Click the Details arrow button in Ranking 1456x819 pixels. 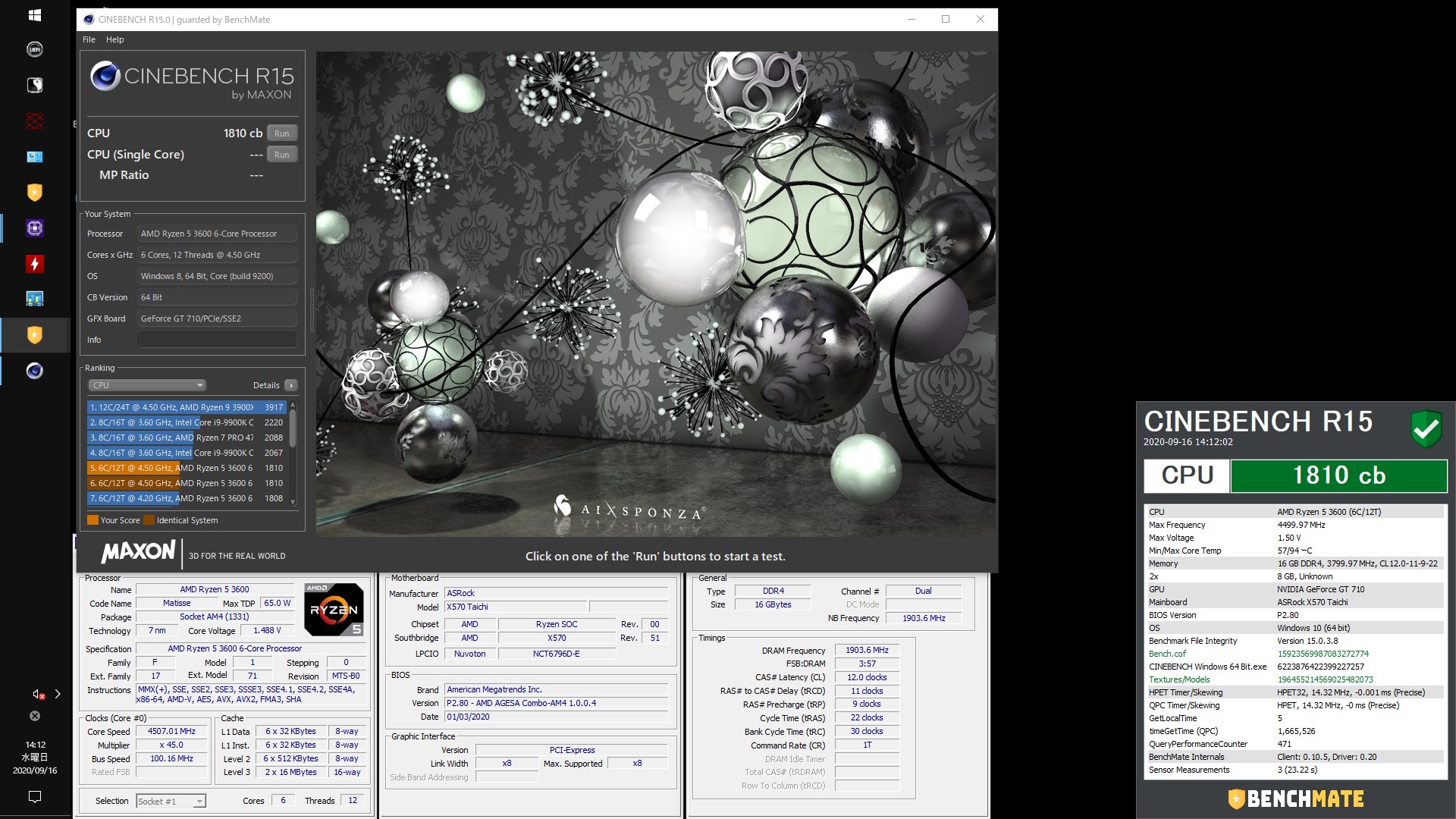(x=291, y=385)
